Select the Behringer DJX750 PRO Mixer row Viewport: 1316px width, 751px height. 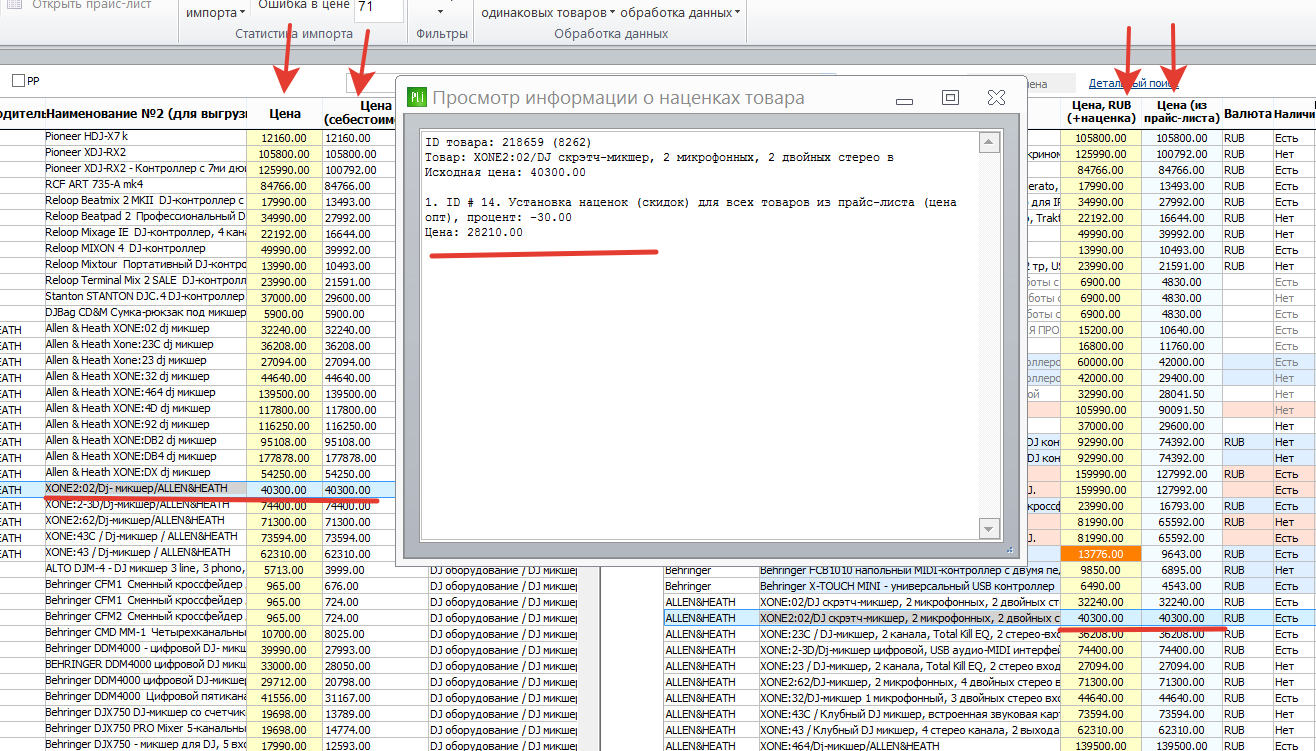(x=145, y=729)
